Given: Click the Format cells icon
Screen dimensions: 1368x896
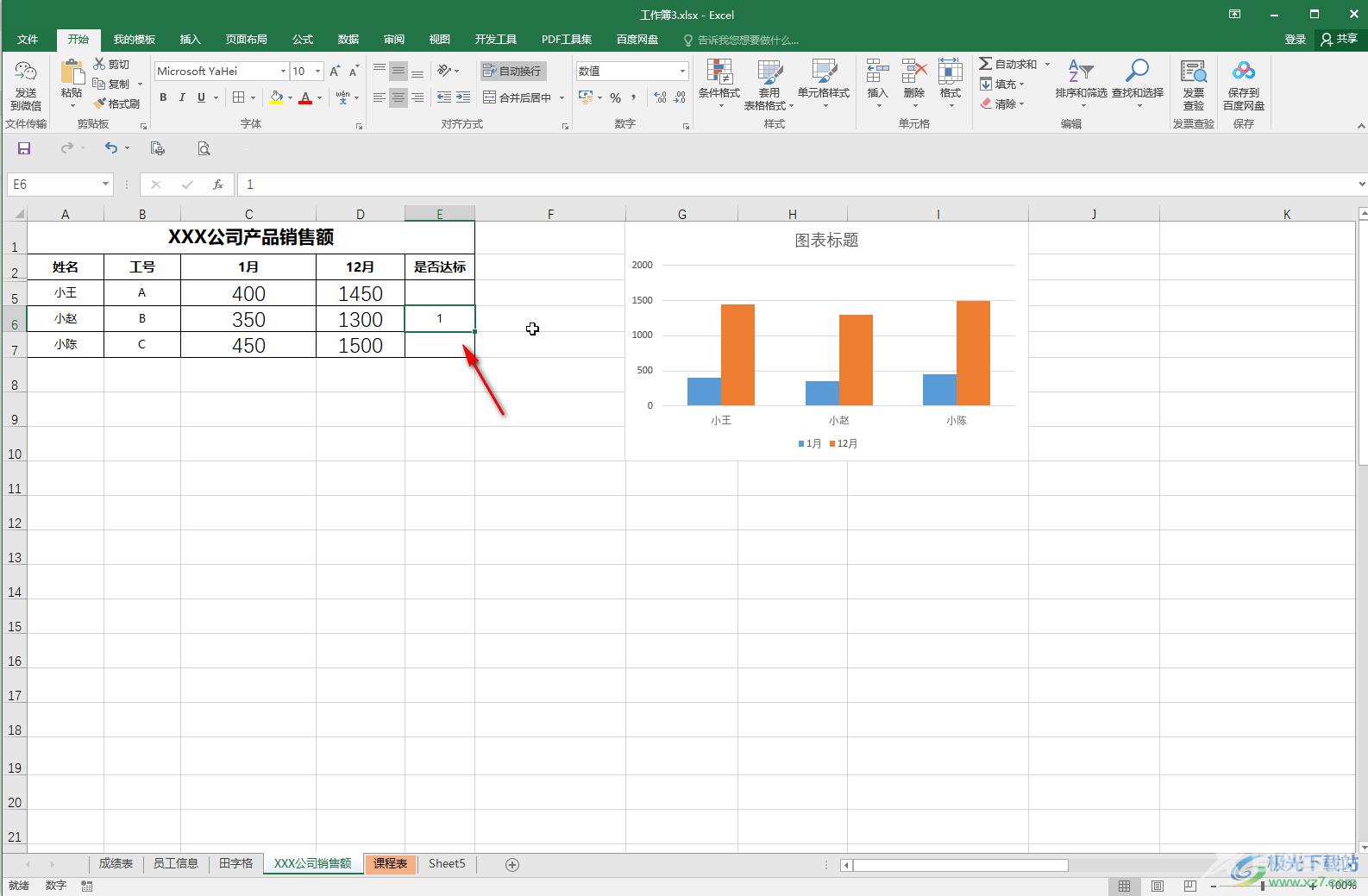Looking at the screenshot, I should coord(950,72).
